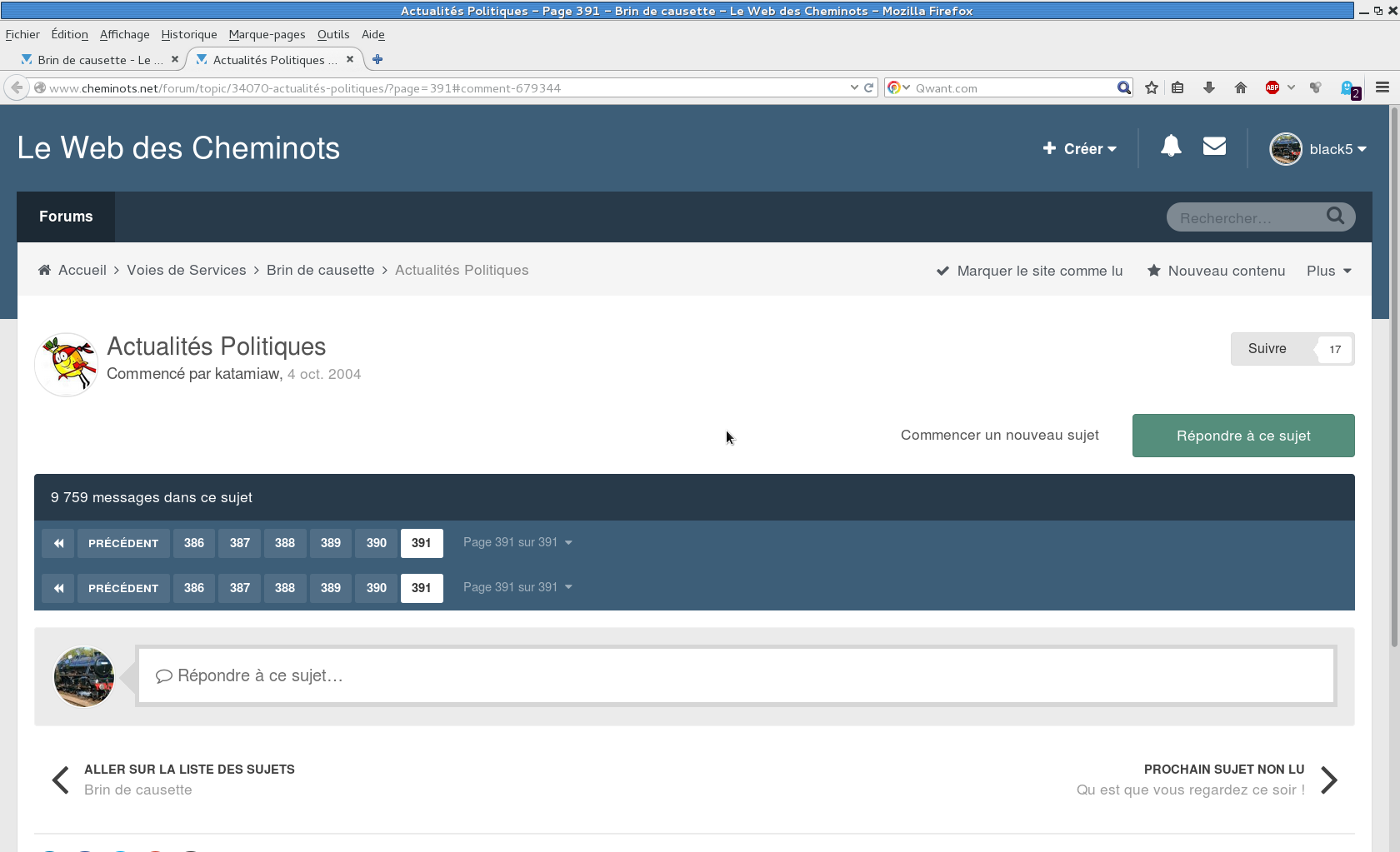Expand the Plus dropdown in breadcrumb bar
The height and width of the screenshot is (852, 1400).
(x=1328, y=271)
